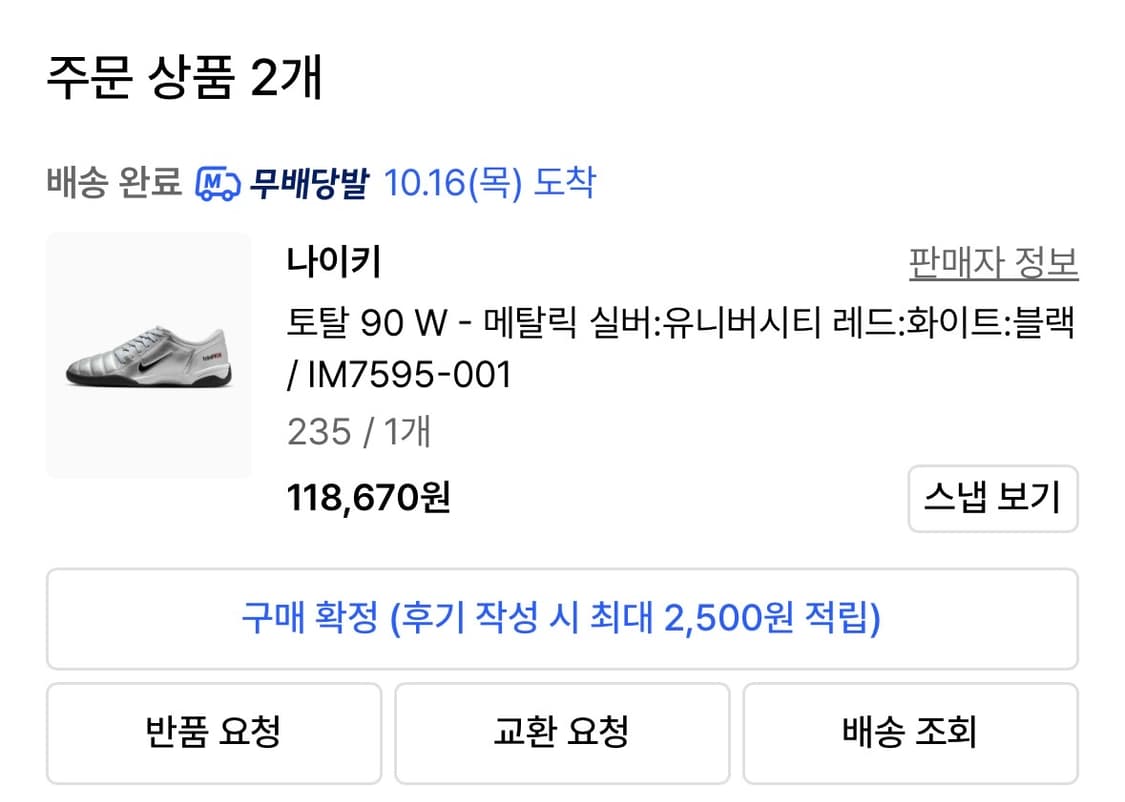Open the silver shoe product thumbnail

[x=149, y=355]
